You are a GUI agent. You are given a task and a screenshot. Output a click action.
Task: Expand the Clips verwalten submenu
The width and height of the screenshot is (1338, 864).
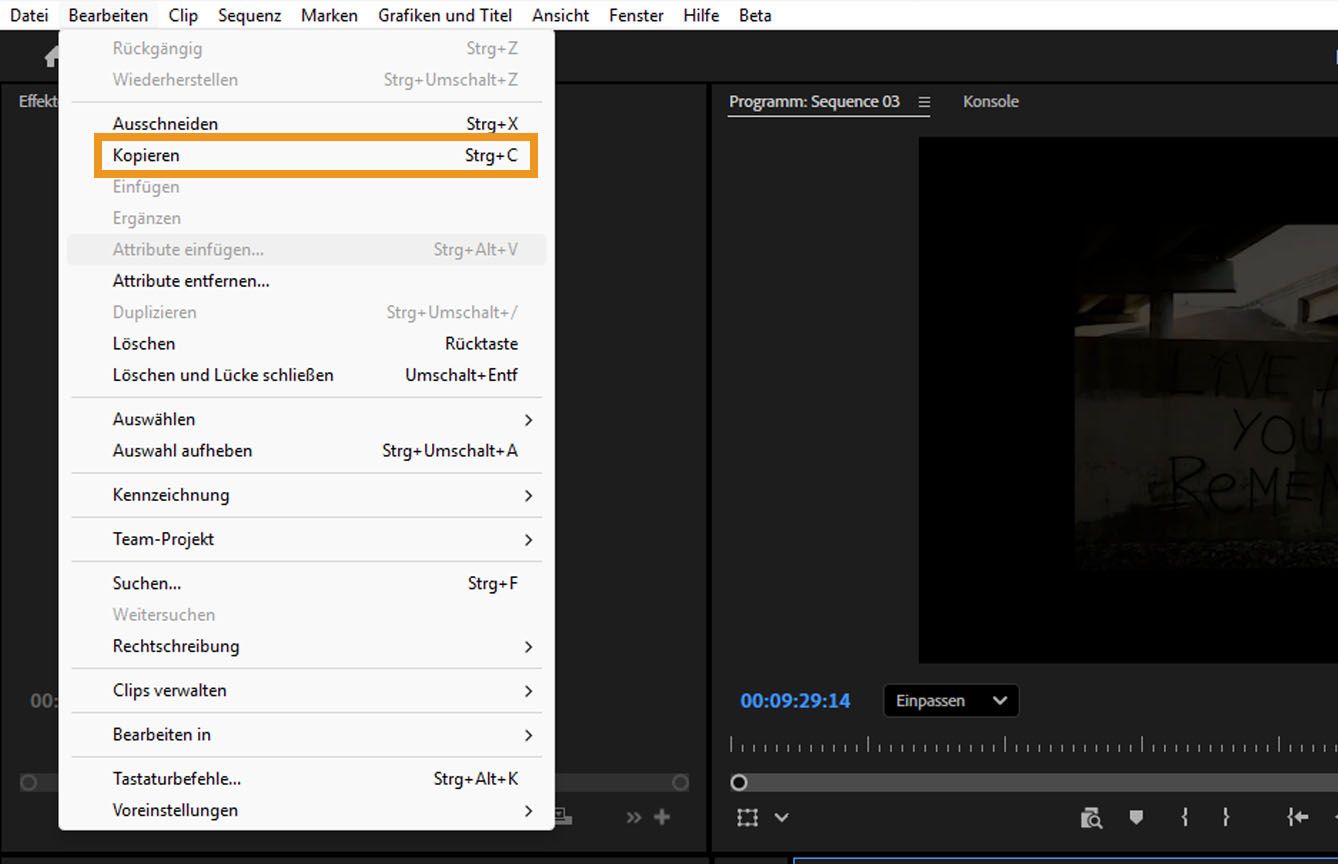coord(306,690)
